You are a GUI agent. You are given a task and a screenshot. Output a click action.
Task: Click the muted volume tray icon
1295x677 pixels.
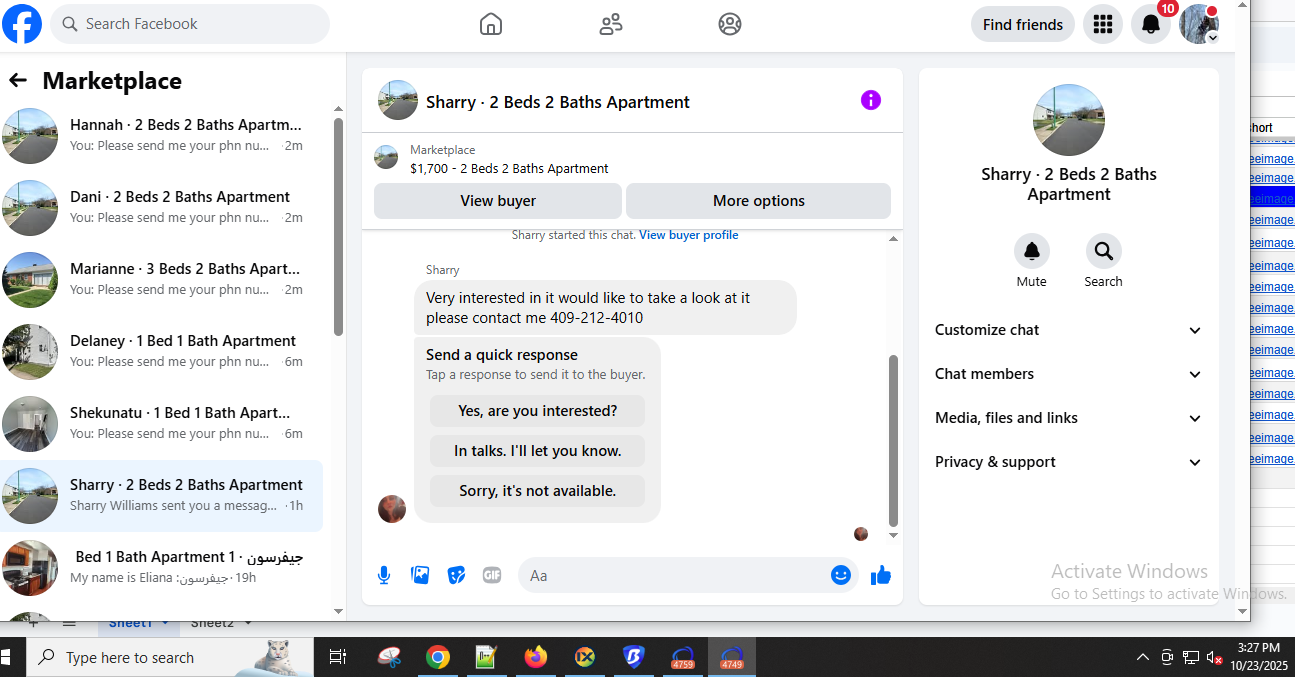coord(1215,657)
